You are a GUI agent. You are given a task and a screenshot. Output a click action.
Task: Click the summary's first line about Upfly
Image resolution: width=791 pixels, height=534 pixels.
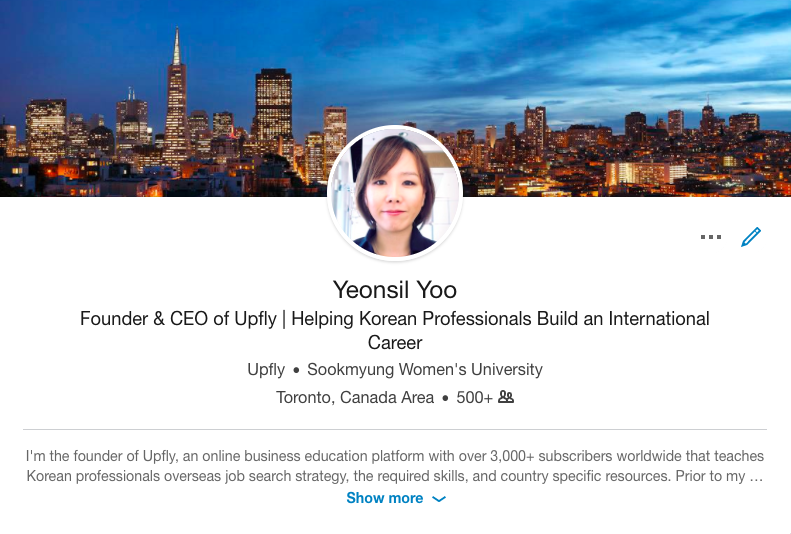pos(395,456)
